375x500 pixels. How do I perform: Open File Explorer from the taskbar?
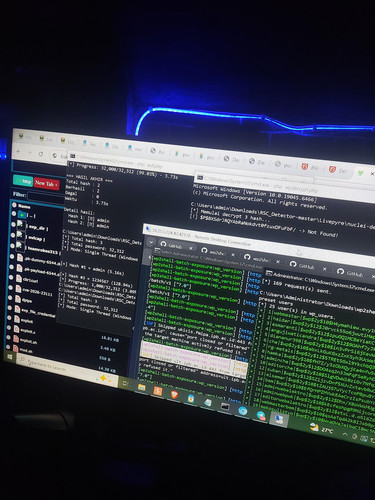pos(141,387)
